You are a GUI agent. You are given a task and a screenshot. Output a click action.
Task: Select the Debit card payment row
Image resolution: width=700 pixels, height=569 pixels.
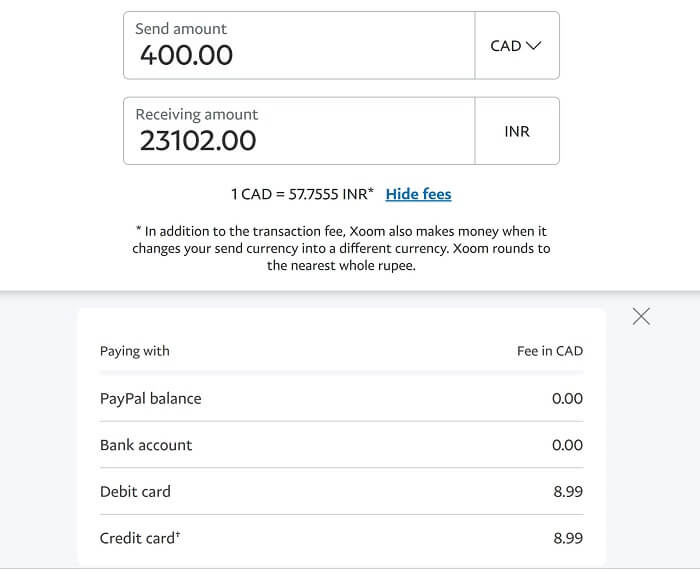(x=340, y=492)
